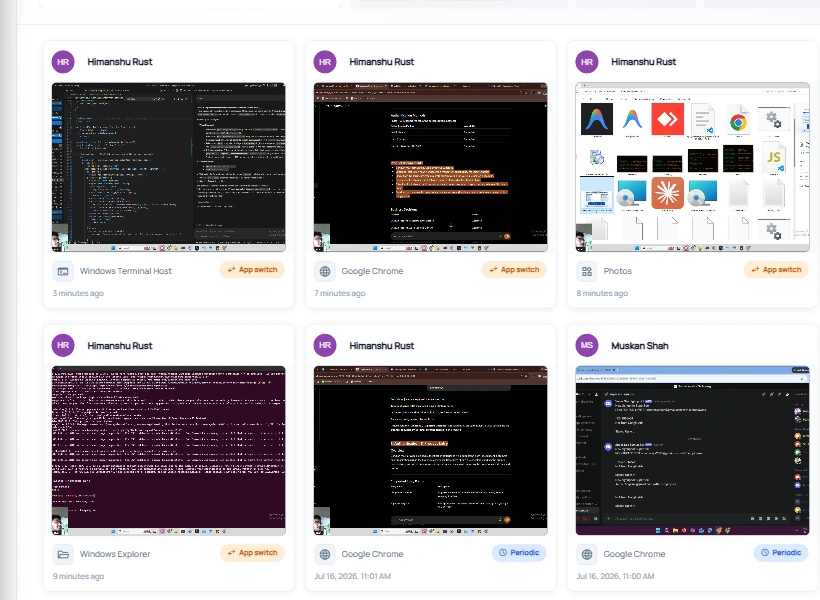Image resolution: width=820 pixels, height=600 pixels.
Task: Click the Windows Terminal Host app icon
Action: pos(63,271)
